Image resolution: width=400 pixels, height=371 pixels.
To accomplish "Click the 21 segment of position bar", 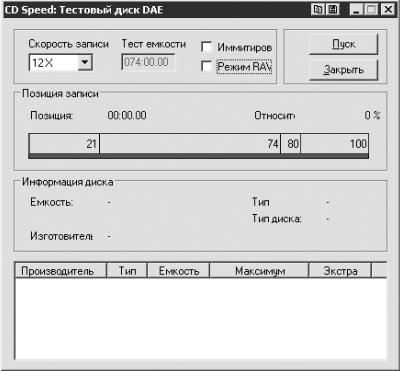I will tap(64, 144).
